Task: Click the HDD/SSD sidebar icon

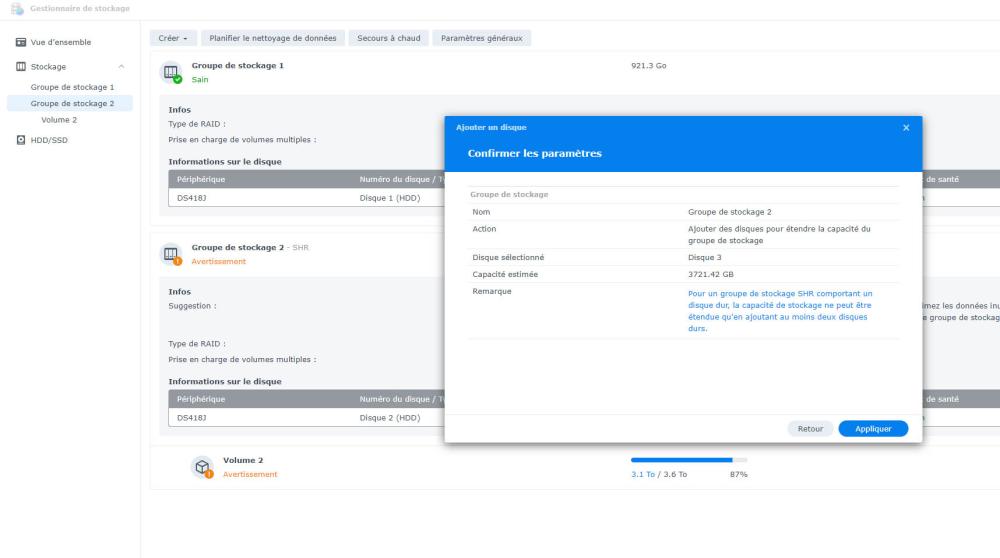Action: [x=22, y=140]
